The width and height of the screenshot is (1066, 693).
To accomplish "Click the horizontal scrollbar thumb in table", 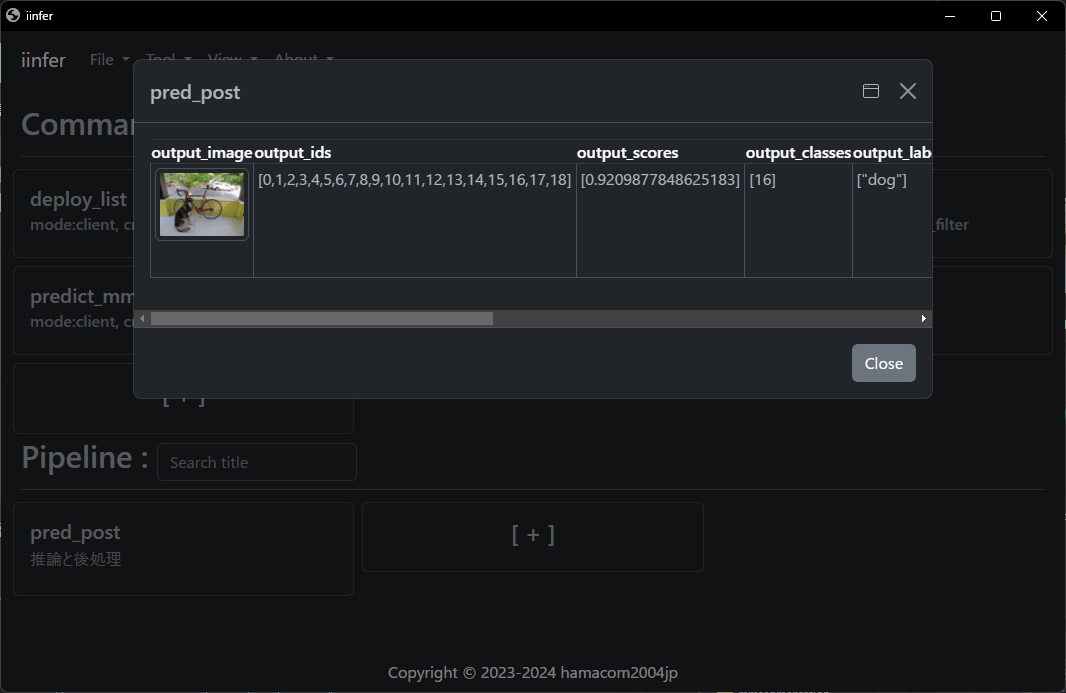I will (321, 319).
